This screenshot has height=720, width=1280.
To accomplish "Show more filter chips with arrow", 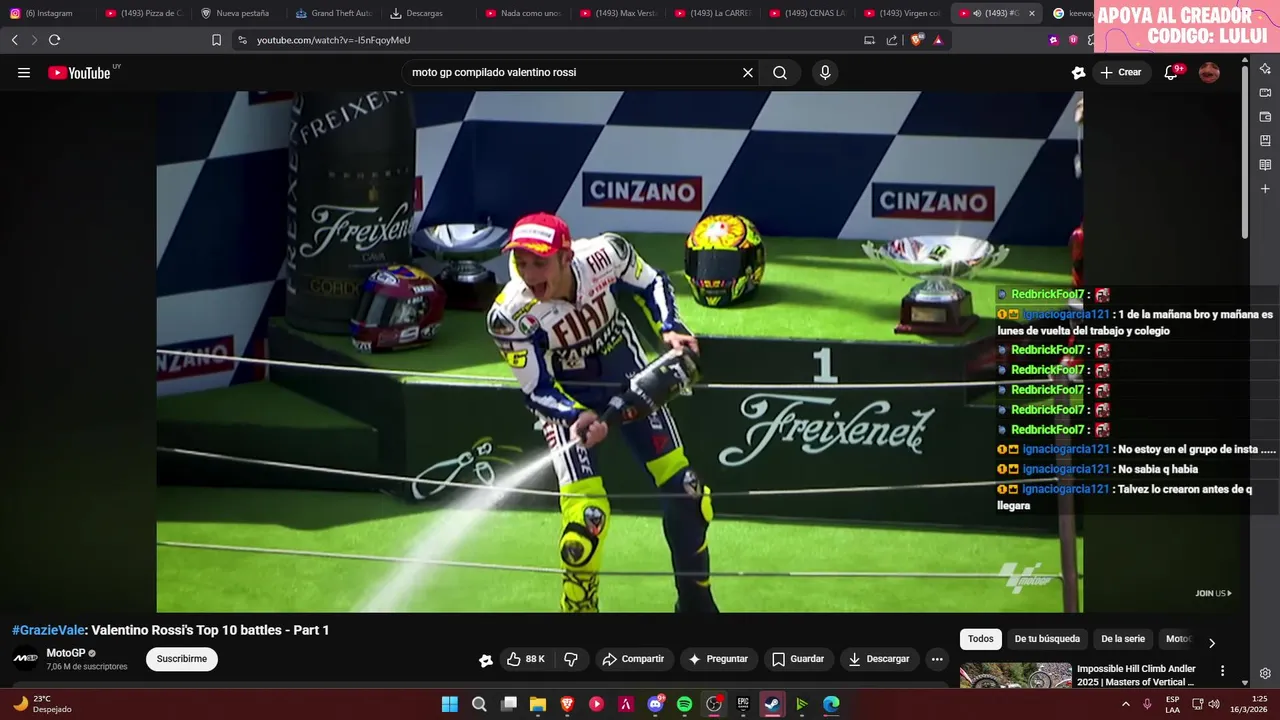I will [1212, 643].
